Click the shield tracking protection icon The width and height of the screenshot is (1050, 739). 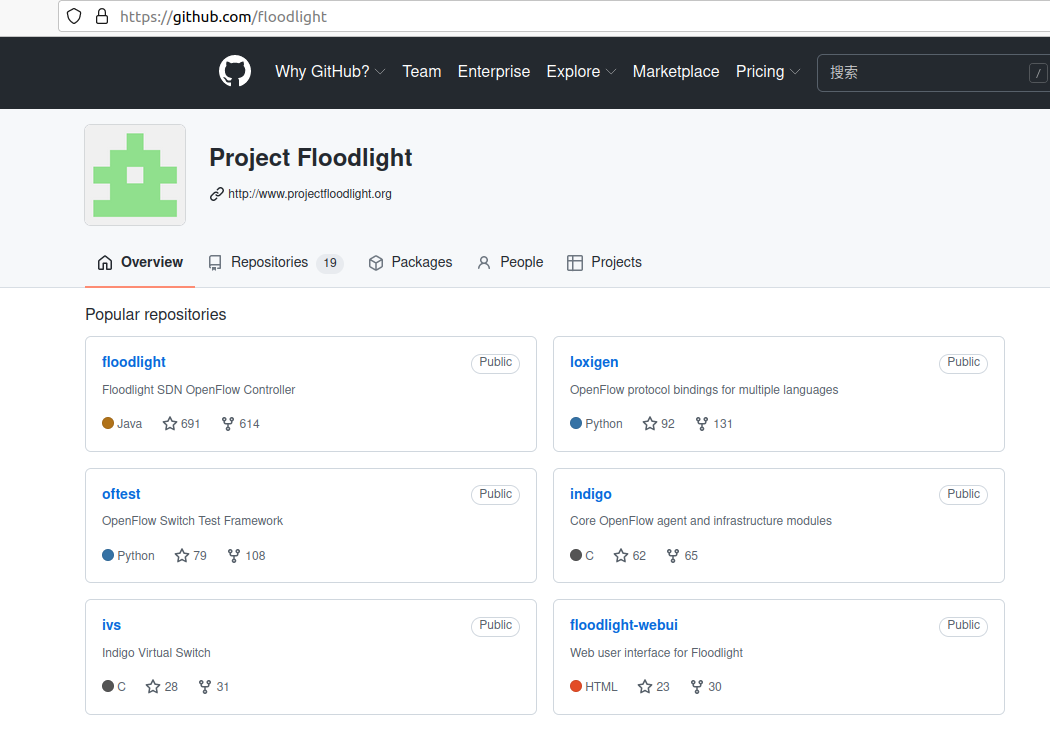coord(74,16)
